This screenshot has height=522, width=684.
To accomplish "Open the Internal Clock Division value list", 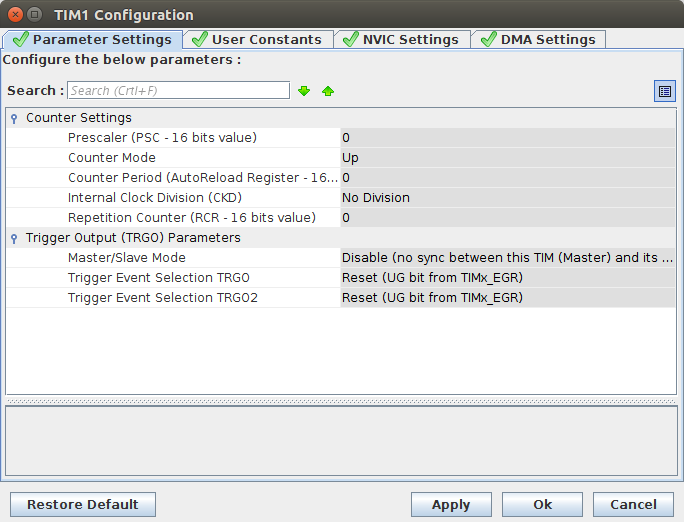I will click(x=507, y=198).
